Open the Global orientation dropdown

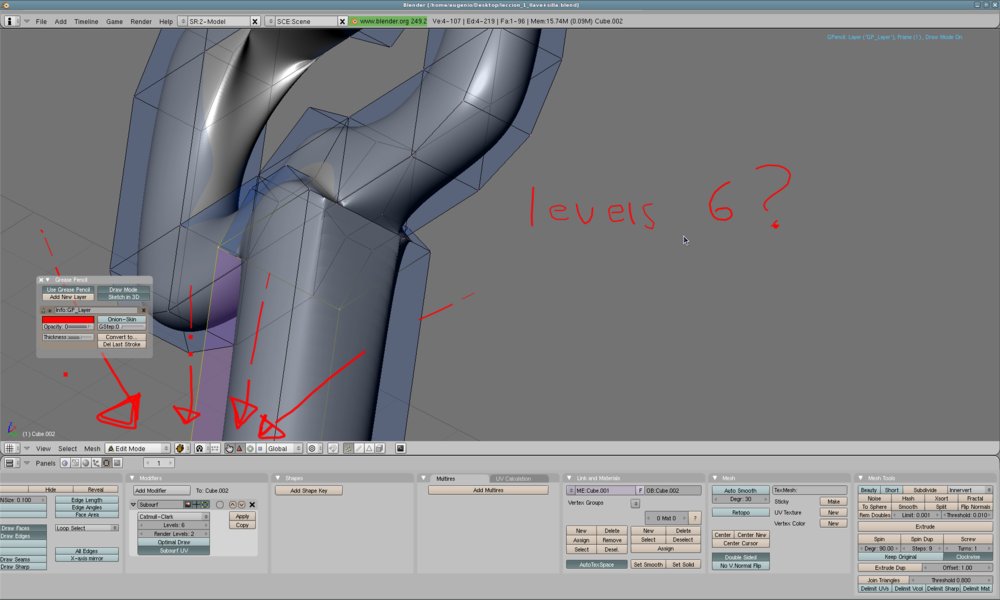pyautogui.click(x=284, y=448)
